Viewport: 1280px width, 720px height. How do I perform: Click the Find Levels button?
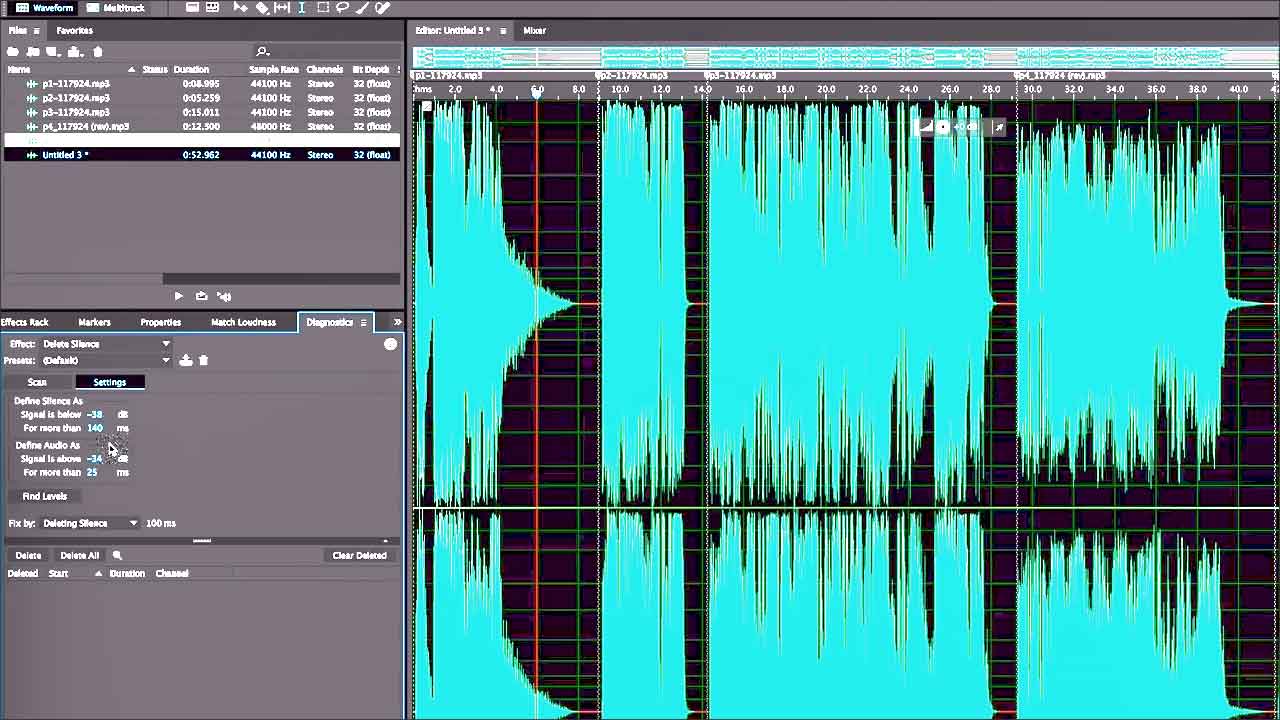click(45, 496)
